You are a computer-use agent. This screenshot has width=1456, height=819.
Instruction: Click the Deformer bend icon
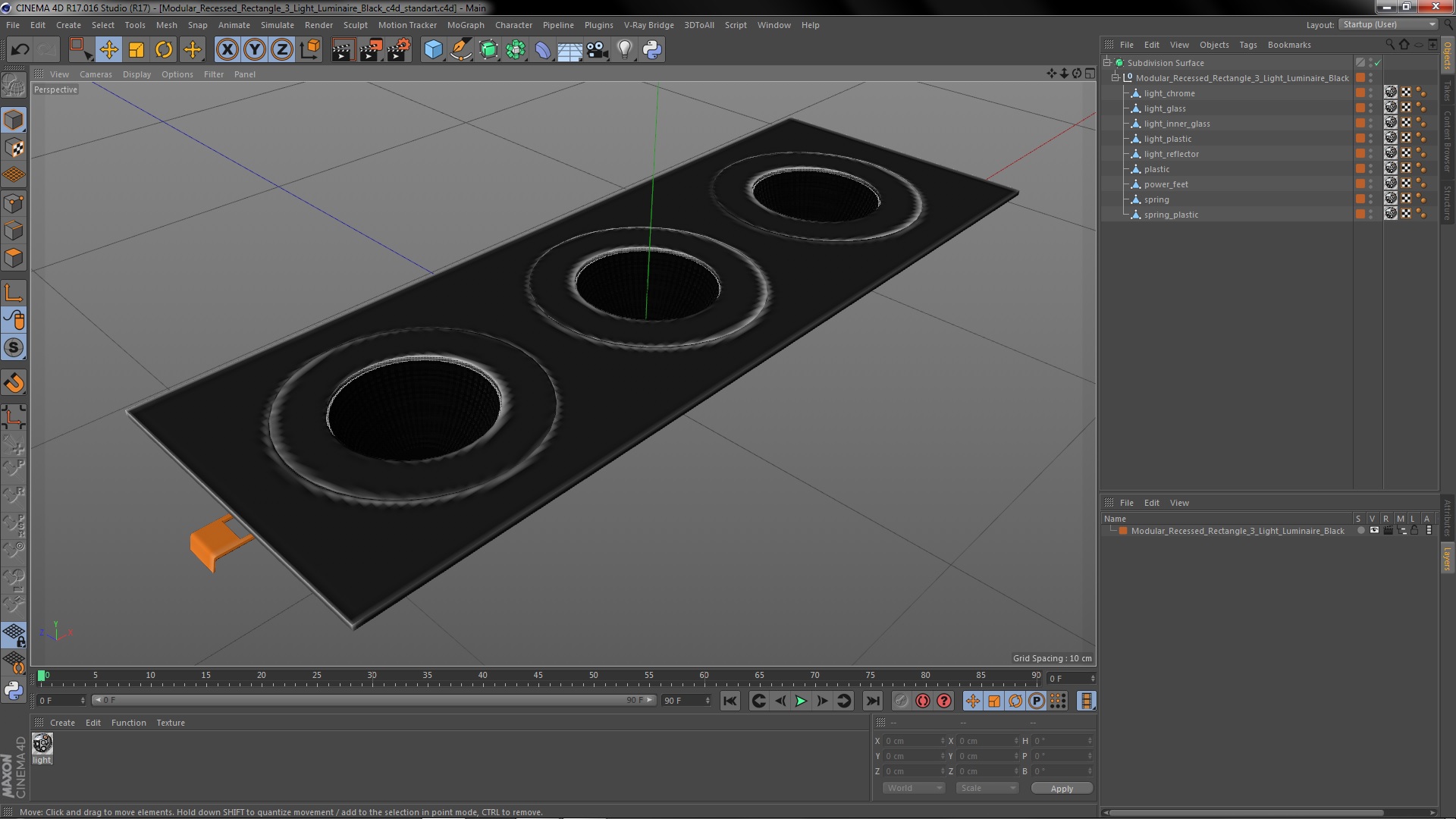point(543,50)
